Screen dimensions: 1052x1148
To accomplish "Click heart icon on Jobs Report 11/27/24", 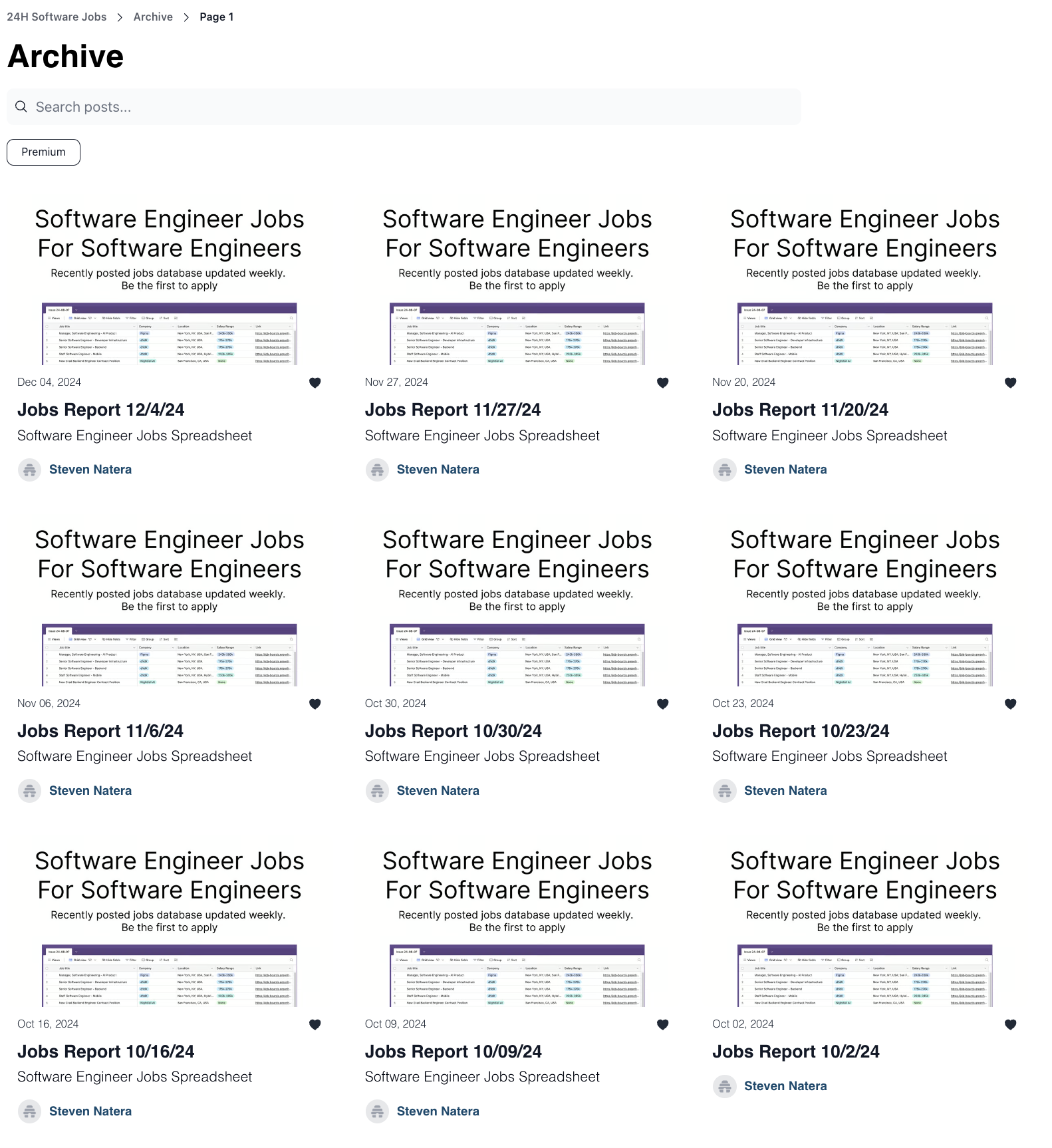I will [663, 382].
